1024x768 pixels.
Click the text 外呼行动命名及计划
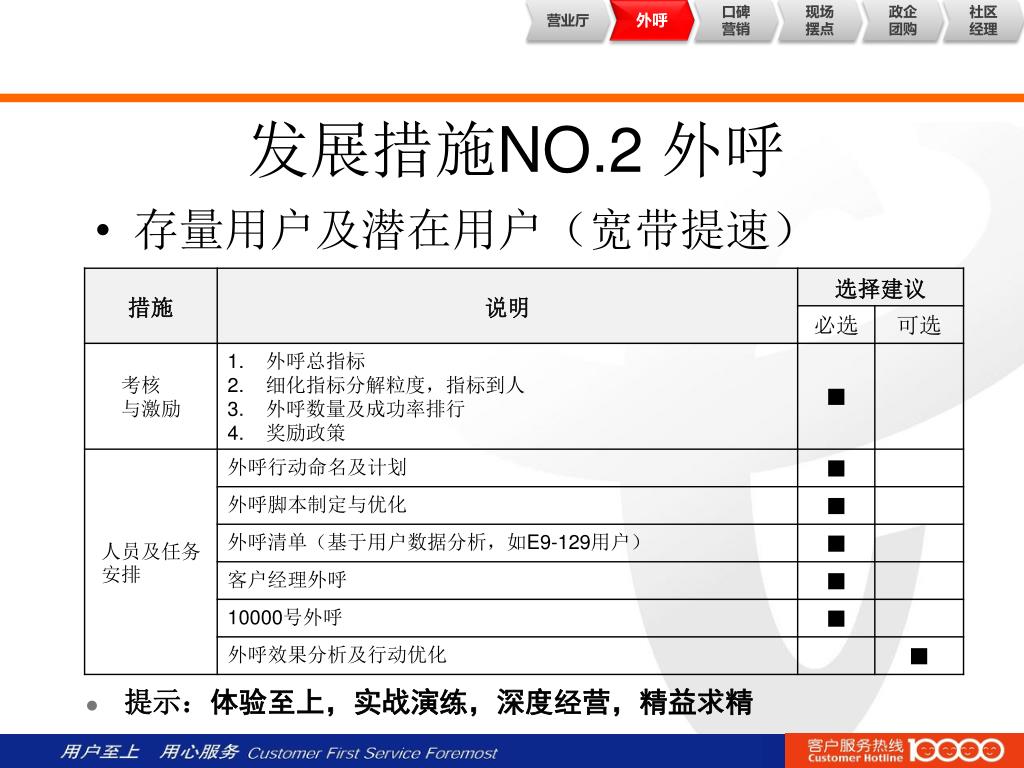(317, 468)
